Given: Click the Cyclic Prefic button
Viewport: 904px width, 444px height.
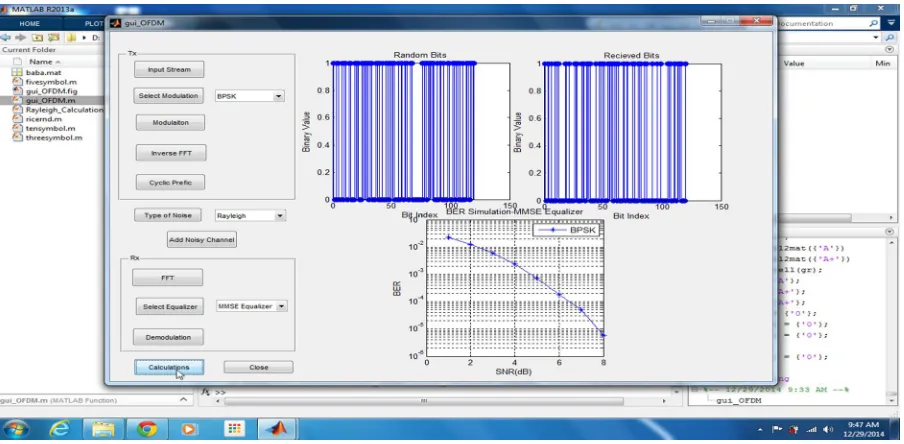Looking at the screenshot, I should coord(170,182).
